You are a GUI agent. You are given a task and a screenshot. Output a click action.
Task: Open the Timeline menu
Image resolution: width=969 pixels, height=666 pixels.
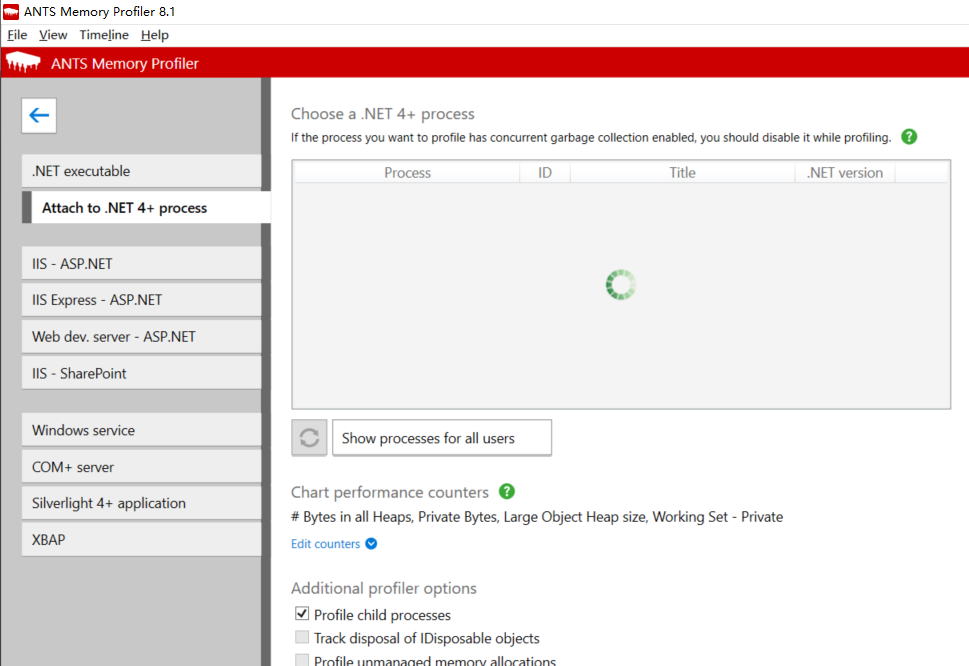[104, 35]
